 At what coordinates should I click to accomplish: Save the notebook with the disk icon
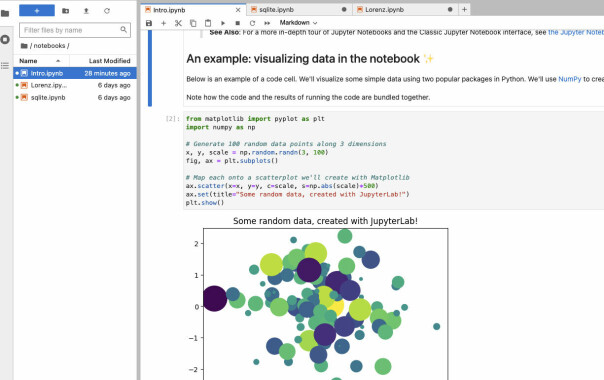coord(149,23)
